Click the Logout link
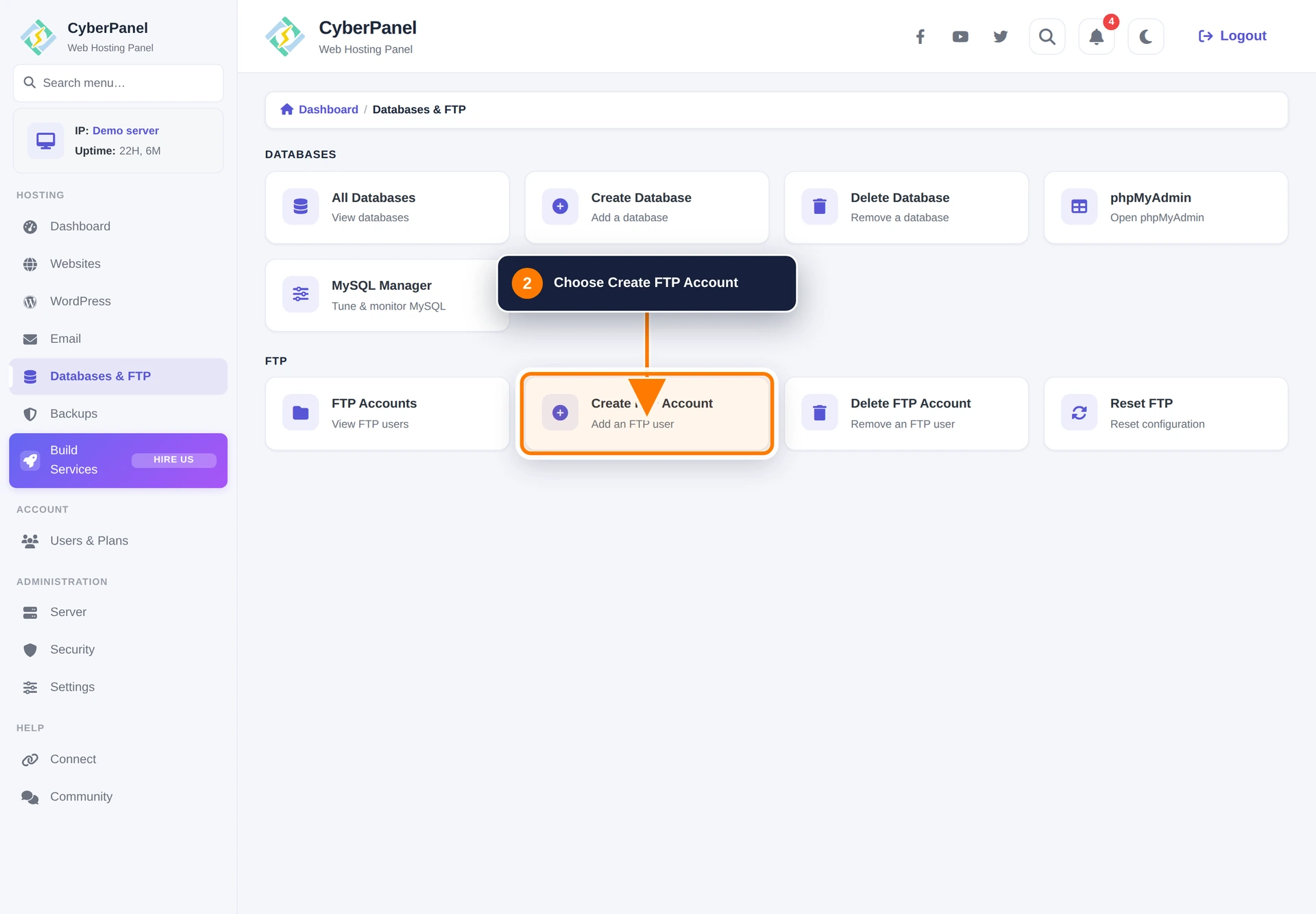 [1232, 36]
